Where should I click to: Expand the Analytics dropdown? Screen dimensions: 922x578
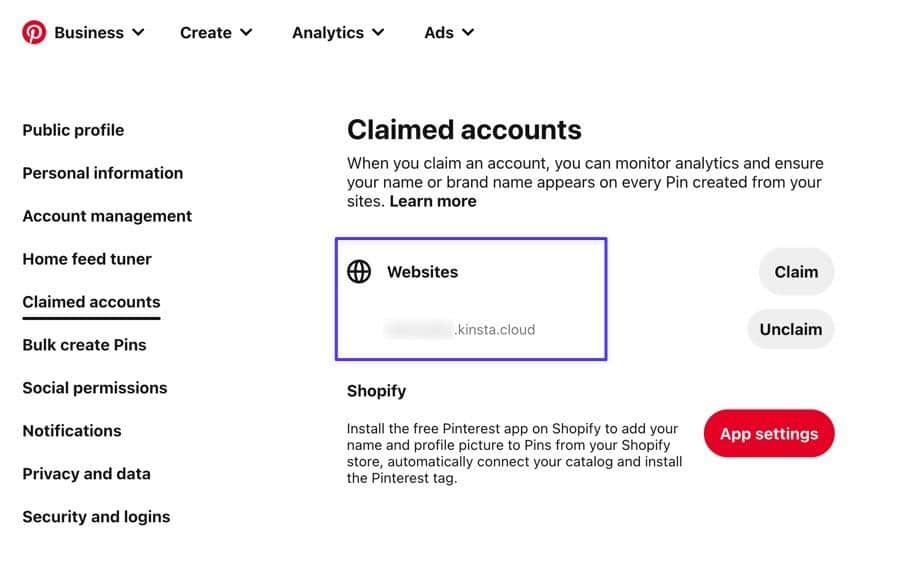coord(337,32)
